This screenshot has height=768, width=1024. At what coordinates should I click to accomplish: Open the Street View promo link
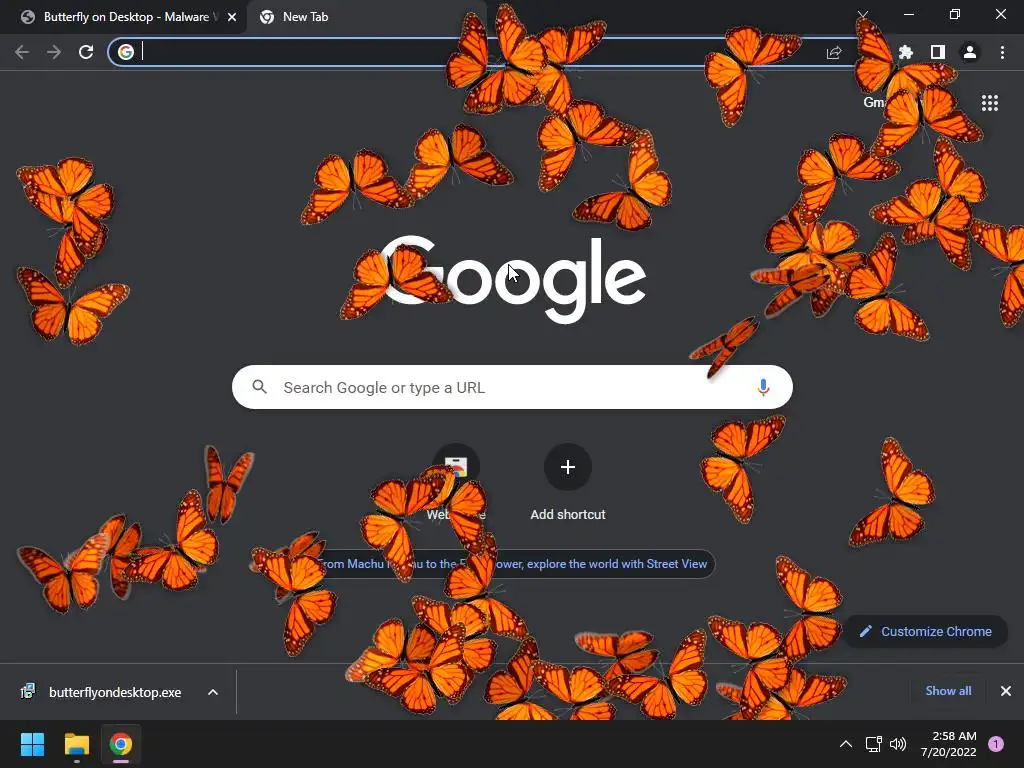(x=513, y=564)
